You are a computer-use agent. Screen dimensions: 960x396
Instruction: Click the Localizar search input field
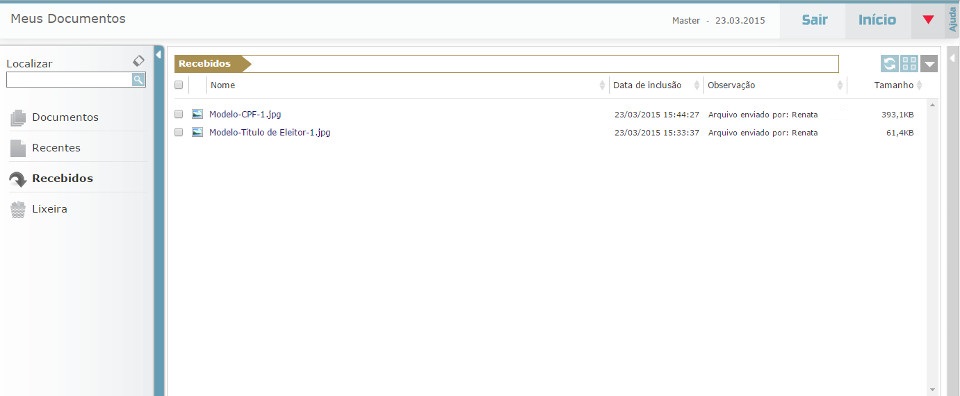point(69,80)
